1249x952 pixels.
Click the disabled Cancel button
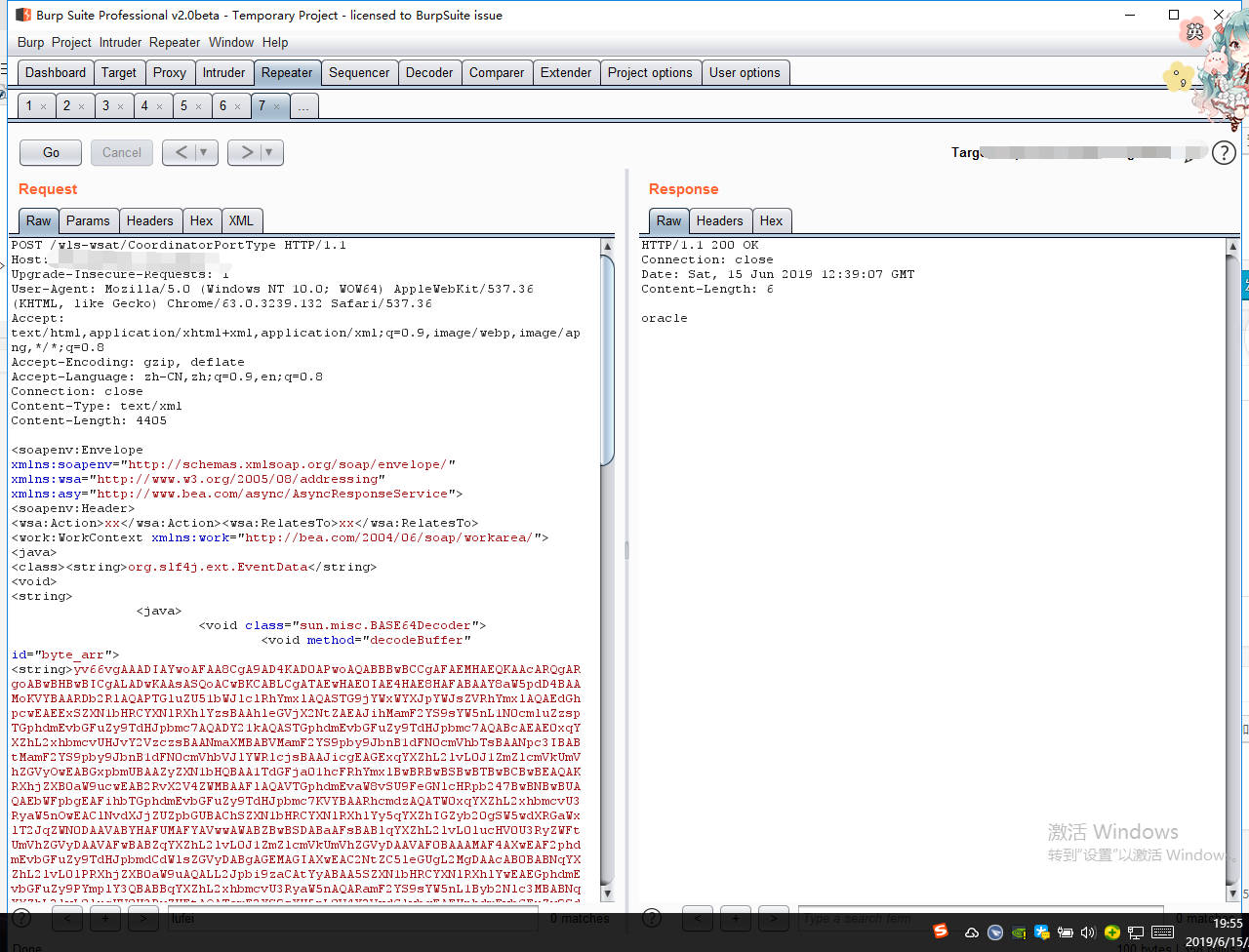coord(122,152)
